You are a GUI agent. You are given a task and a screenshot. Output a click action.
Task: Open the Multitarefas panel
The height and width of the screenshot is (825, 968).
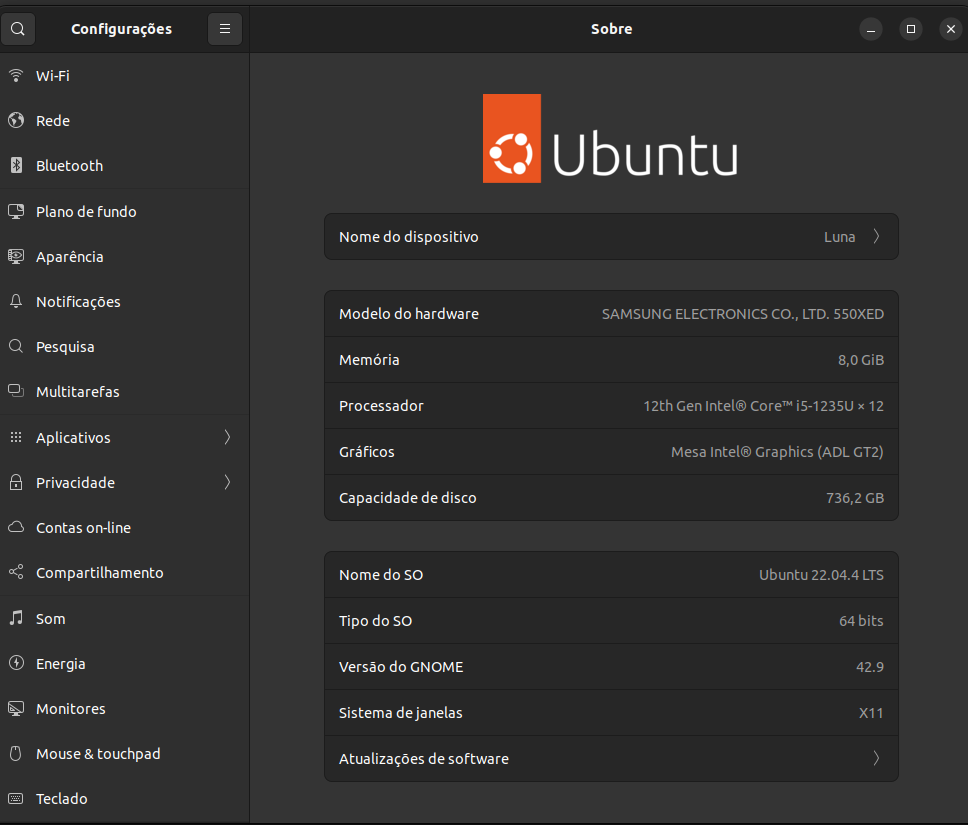125,392
